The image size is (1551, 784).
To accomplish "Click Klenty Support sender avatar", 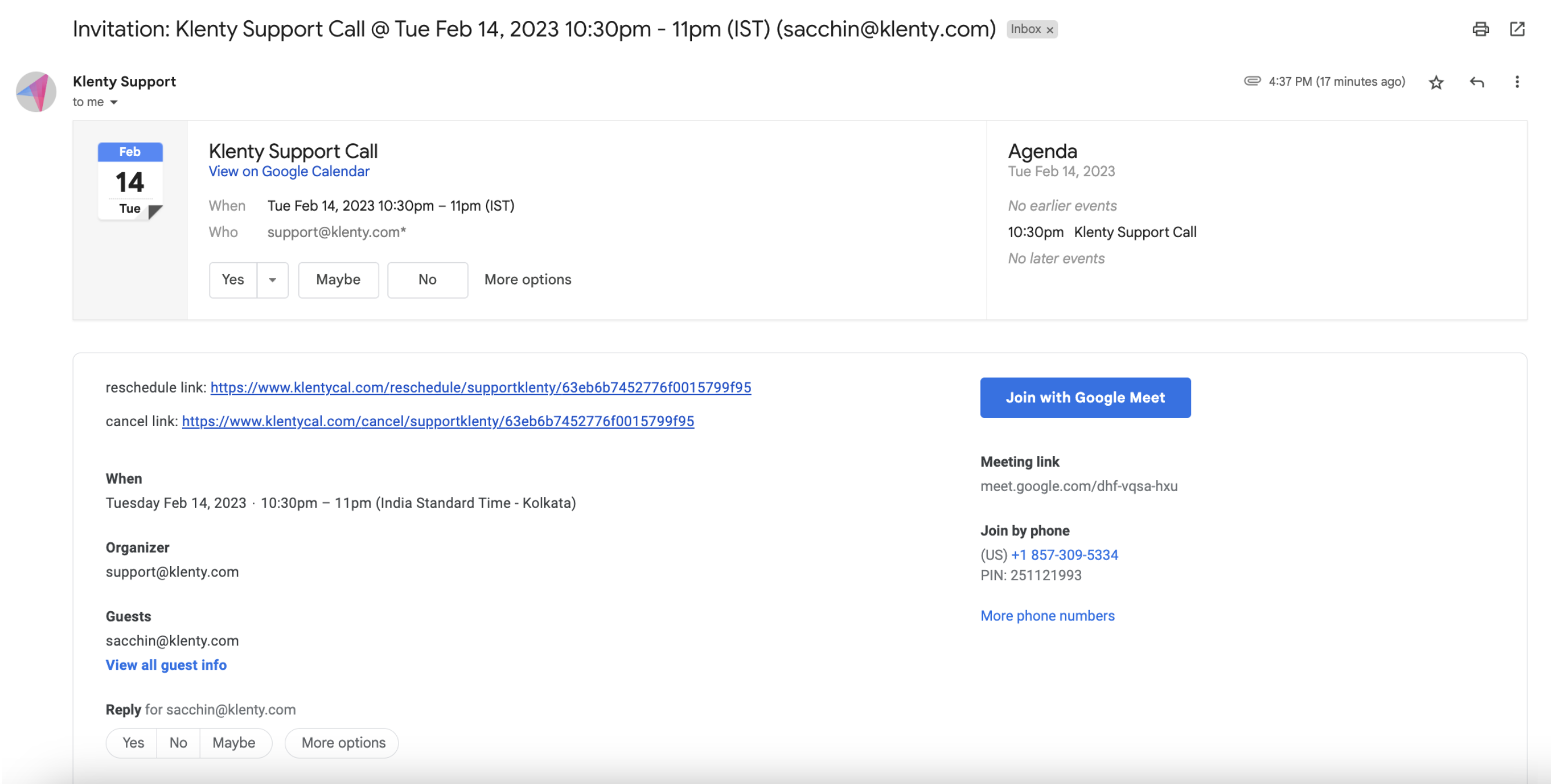I will [x=36, y=92].
